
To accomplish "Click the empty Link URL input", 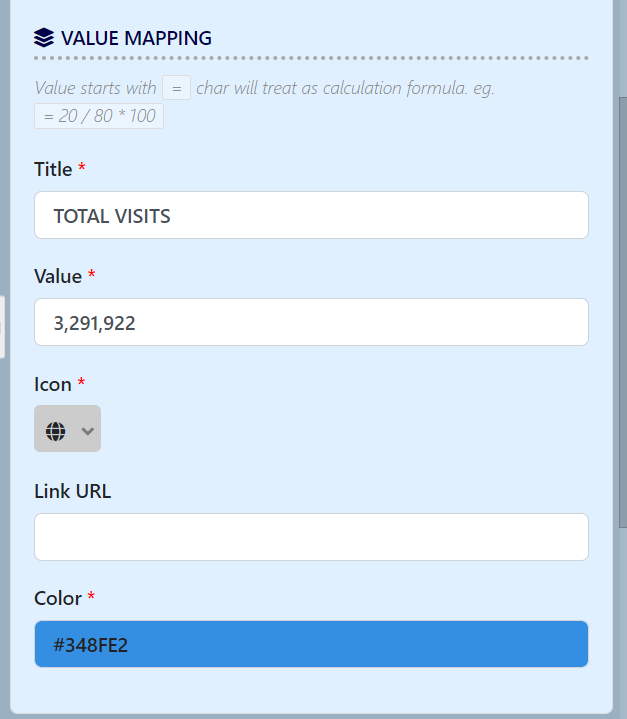I will 311,537.
